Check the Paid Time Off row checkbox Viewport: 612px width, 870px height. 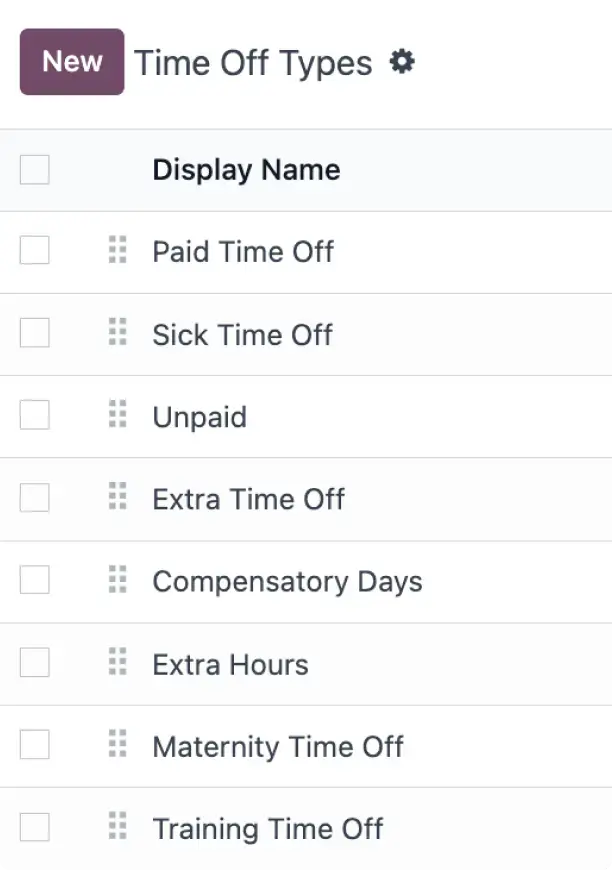[x=34, y=251]
